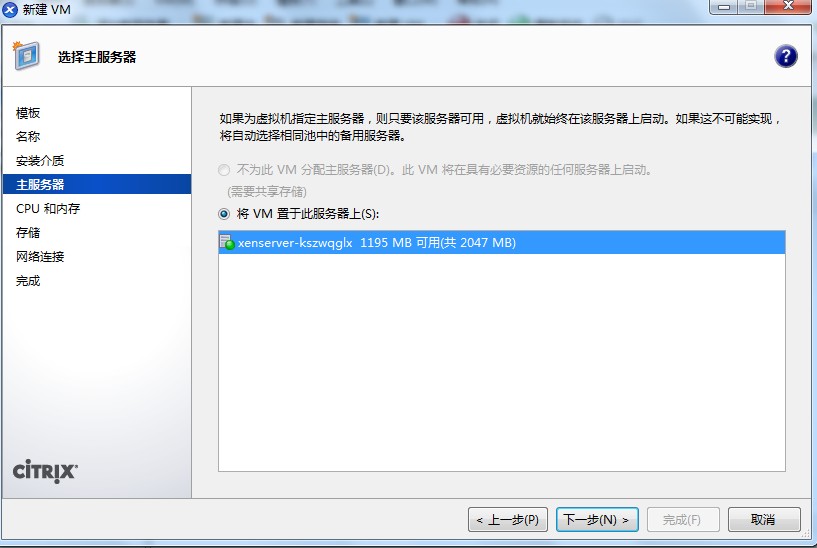Open the blue help question mark icon
Image resolution: width=817 pixels, height=548 pixels.
pos(786,56)
